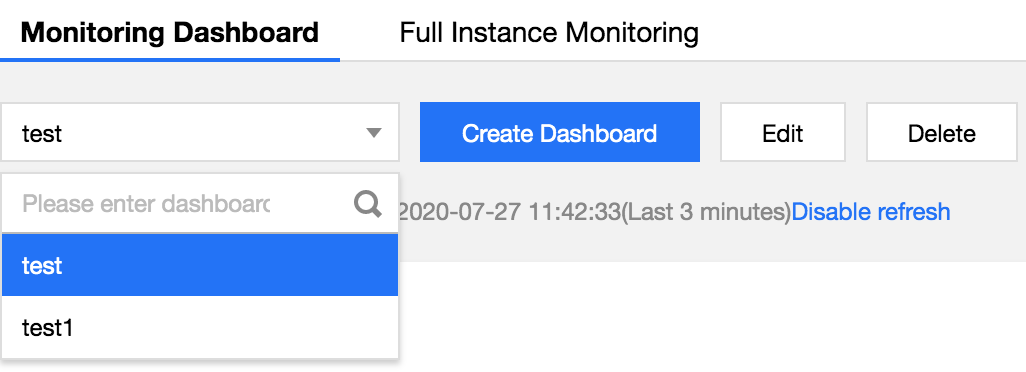Click the timestamp 2020-07-27 11:42:33
The width and height of the screenshot is (1026, 372).
coord(508,212)
